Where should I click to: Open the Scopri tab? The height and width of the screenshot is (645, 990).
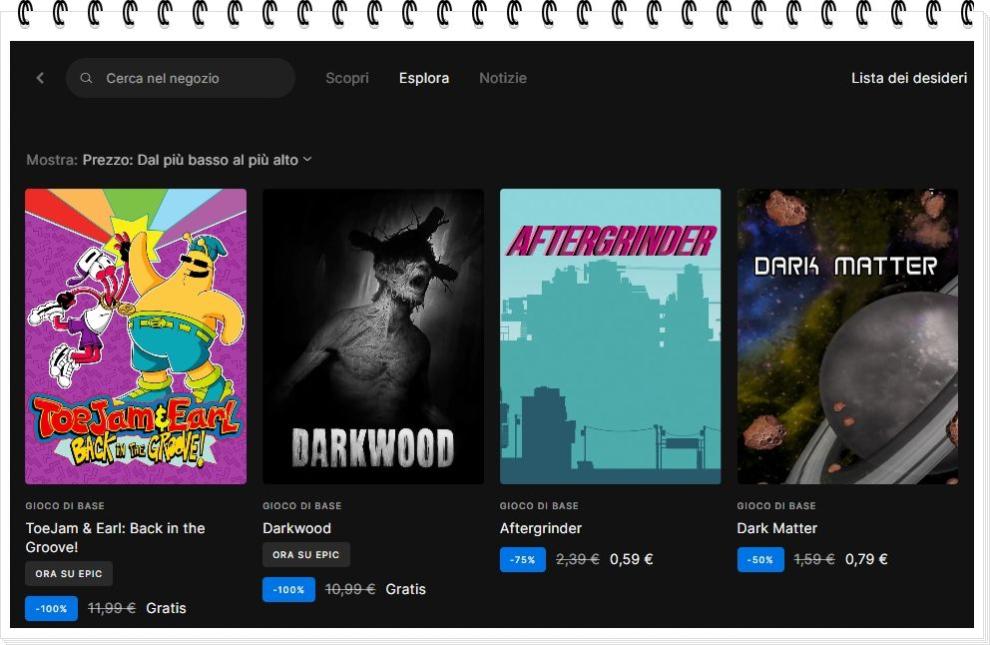point(347,78)
